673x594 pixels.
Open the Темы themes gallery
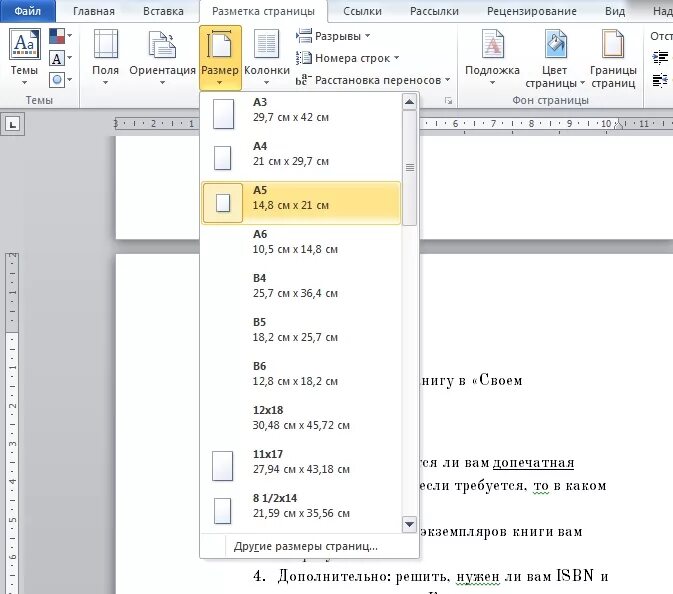tap(24, 56)
